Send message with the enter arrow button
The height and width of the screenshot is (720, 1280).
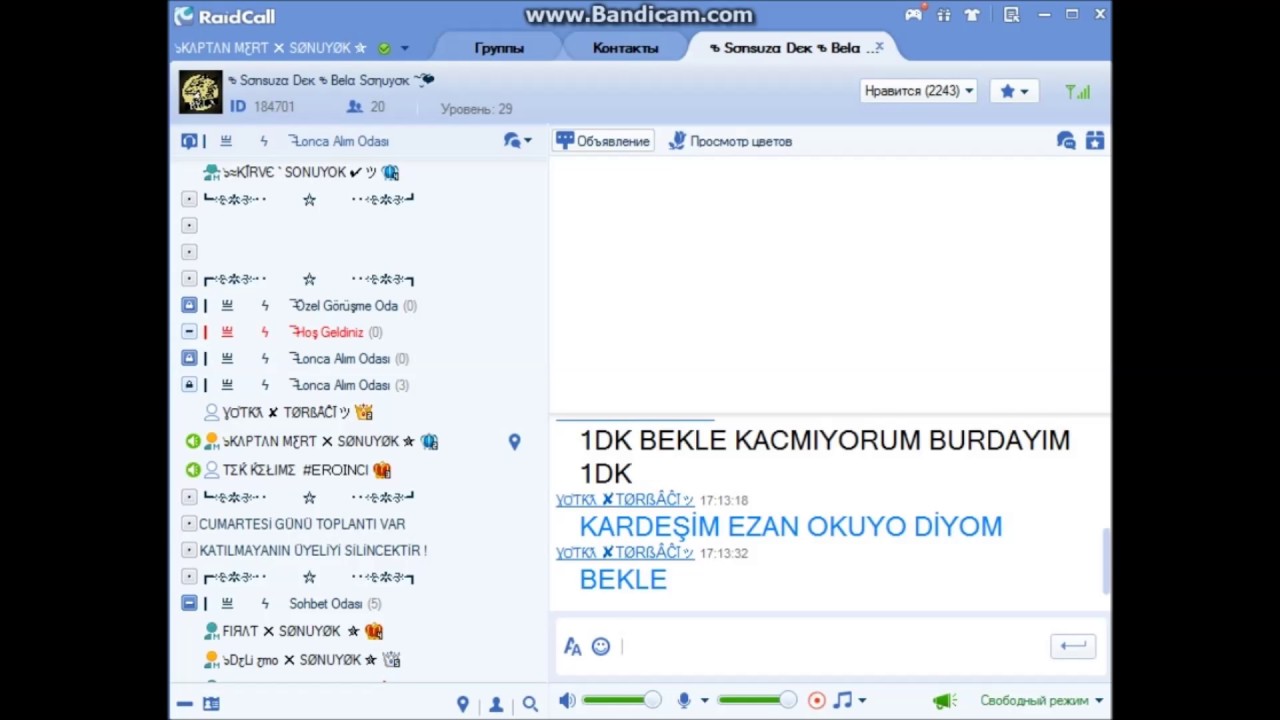(1073, 646)
